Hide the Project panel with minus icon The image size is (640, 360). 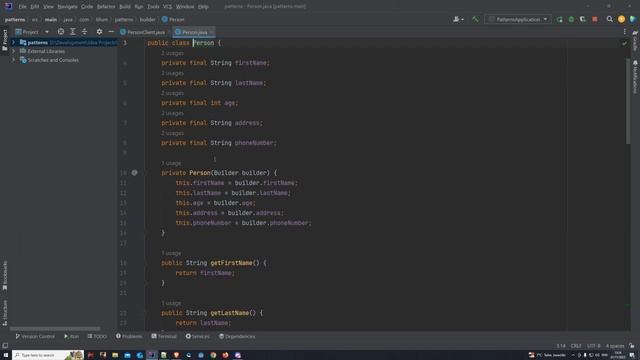coord(111,31)
